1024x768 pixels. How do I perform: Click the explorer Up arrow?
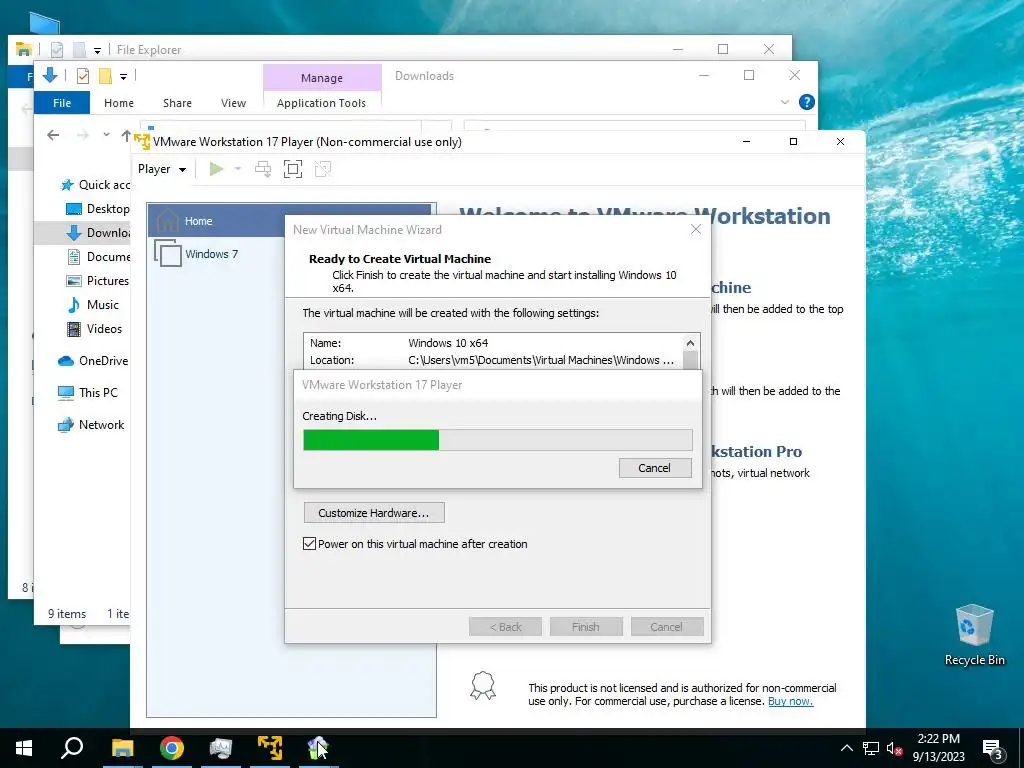click(125, 135)
